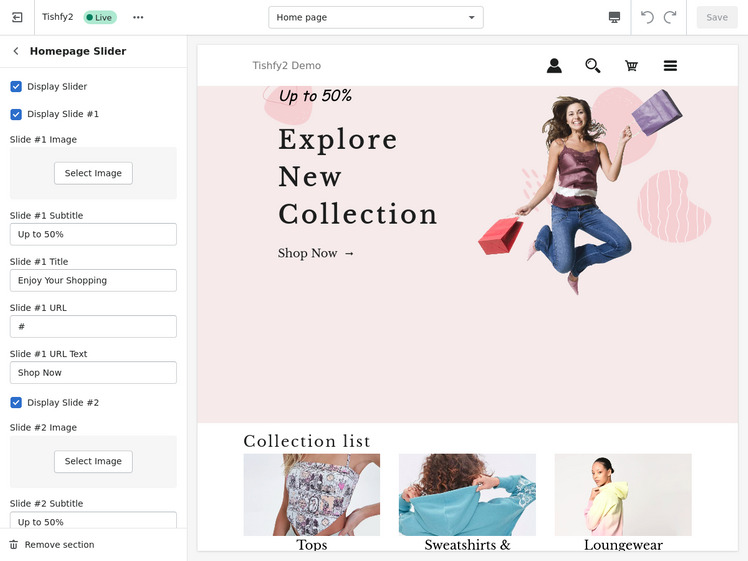
Task: Click the undo arrow icon
Action: [x=647, y=17]
